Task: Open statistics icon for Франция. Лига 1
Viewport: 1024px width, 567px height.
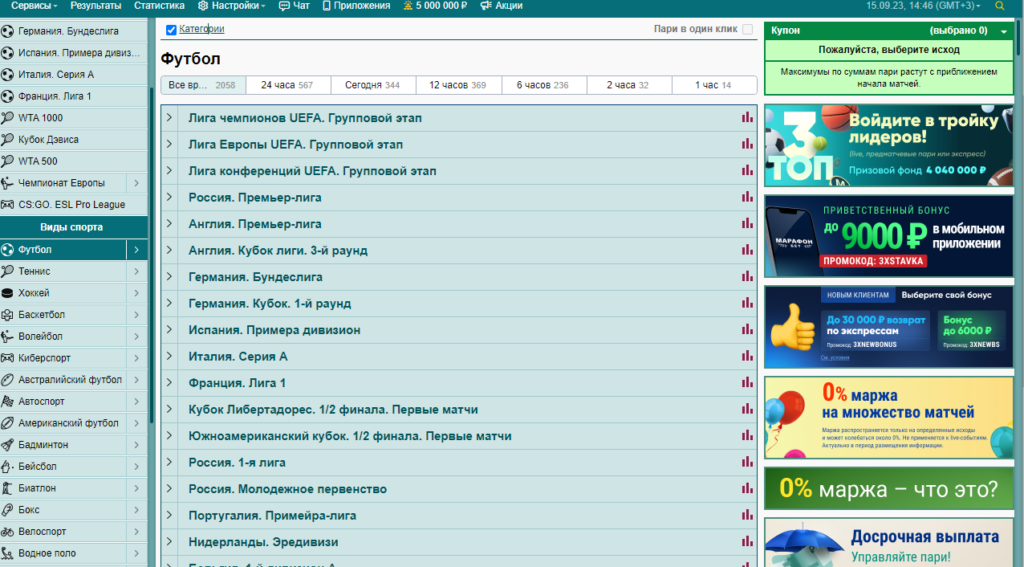Action: click(747, 382)
